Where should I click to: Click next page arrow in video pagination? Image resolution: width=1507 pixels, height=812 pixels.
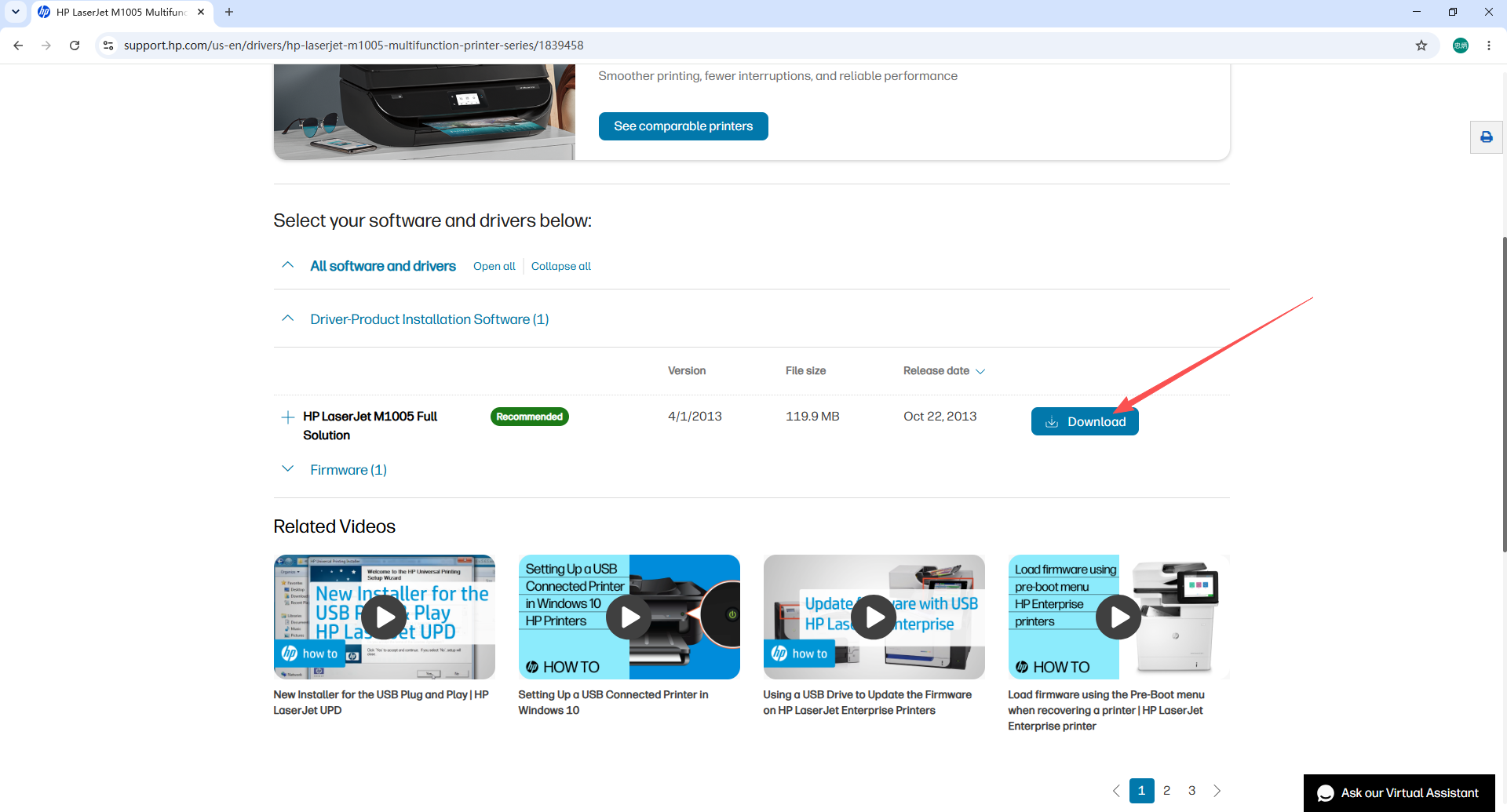tap(1217, 791)
